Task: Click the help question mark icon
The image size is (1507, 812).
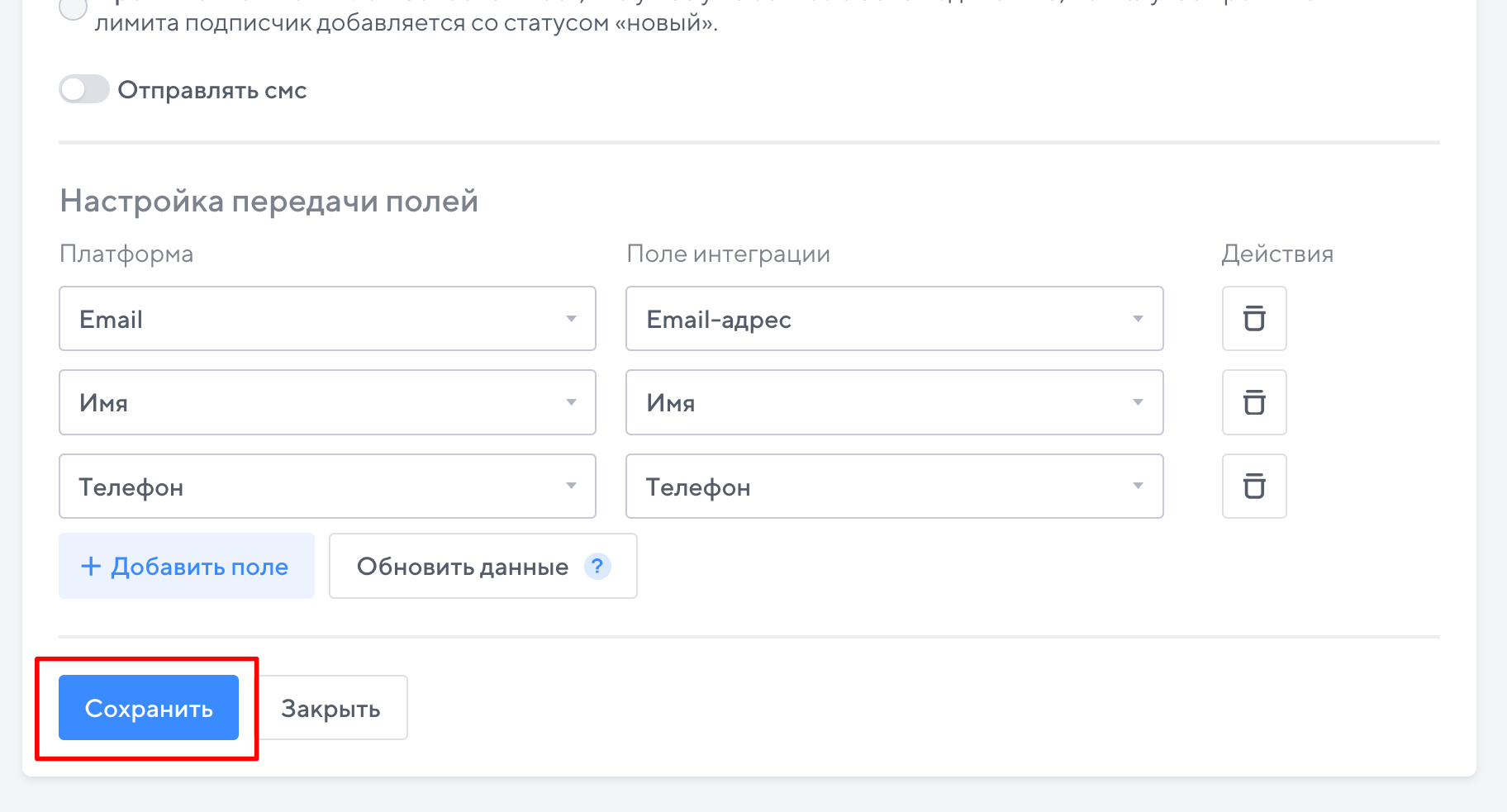Action: [597, 566]
